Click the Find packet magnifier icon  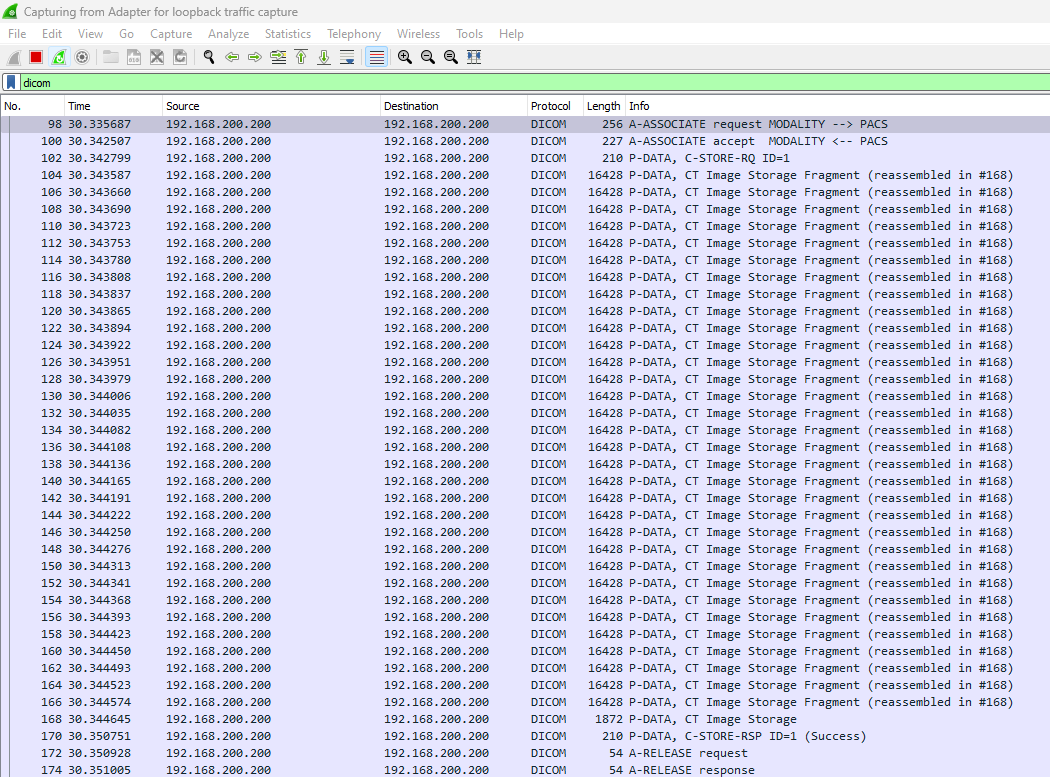tap(209, 57)
